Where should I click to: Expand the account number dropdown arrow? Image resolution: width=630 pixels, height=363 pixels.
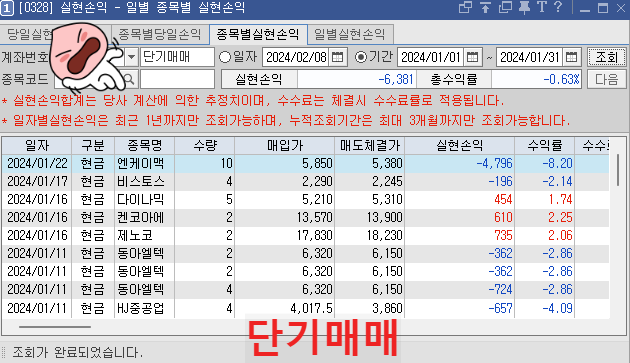131,57
